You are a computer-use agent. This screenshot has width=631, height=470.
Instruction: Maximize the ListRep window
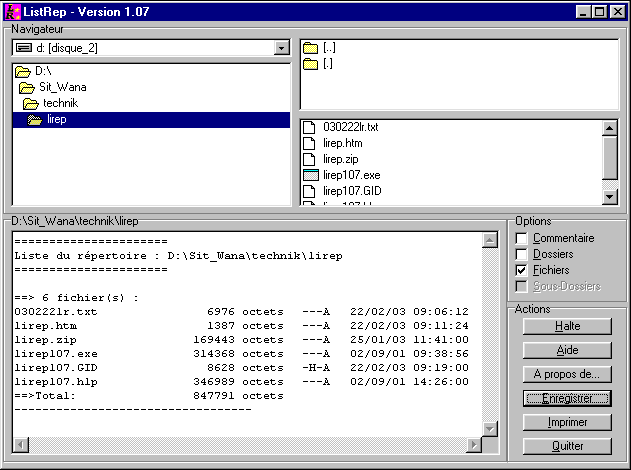(599, 12)
